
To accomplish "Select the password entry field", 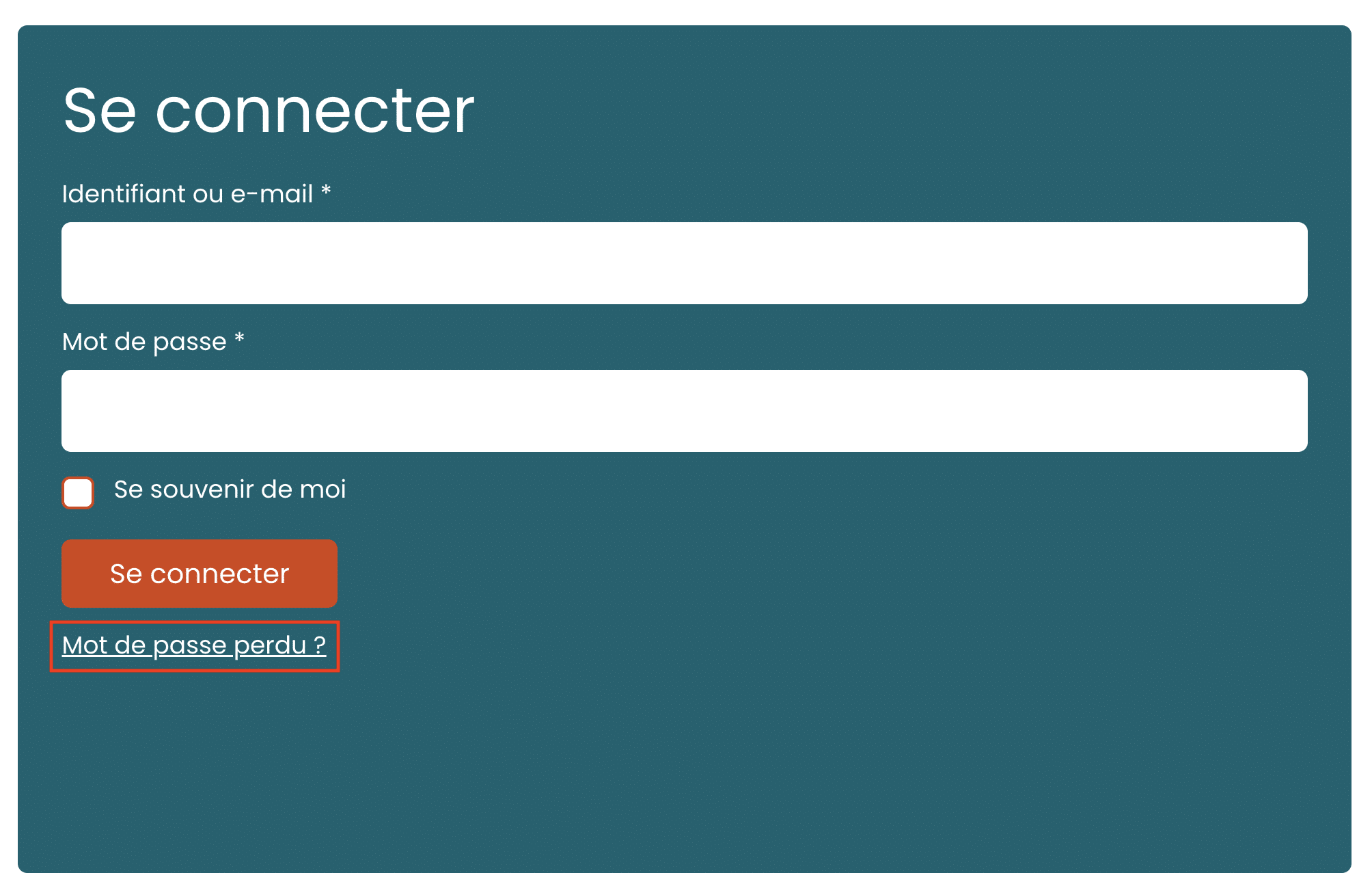I will coord(684,411).
